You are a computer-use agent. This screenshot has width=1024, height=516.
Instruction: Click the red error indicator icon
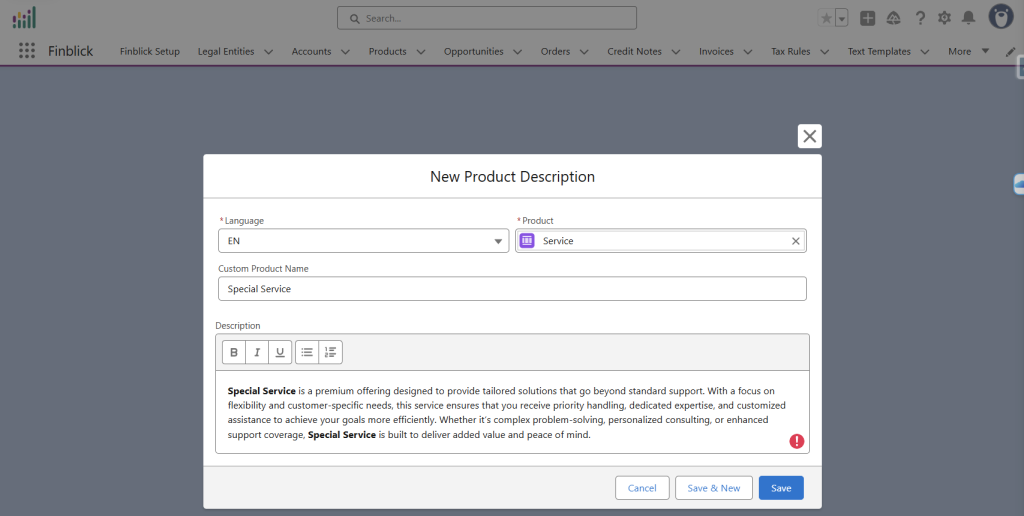pyautogui.click(x=796, y=441)
